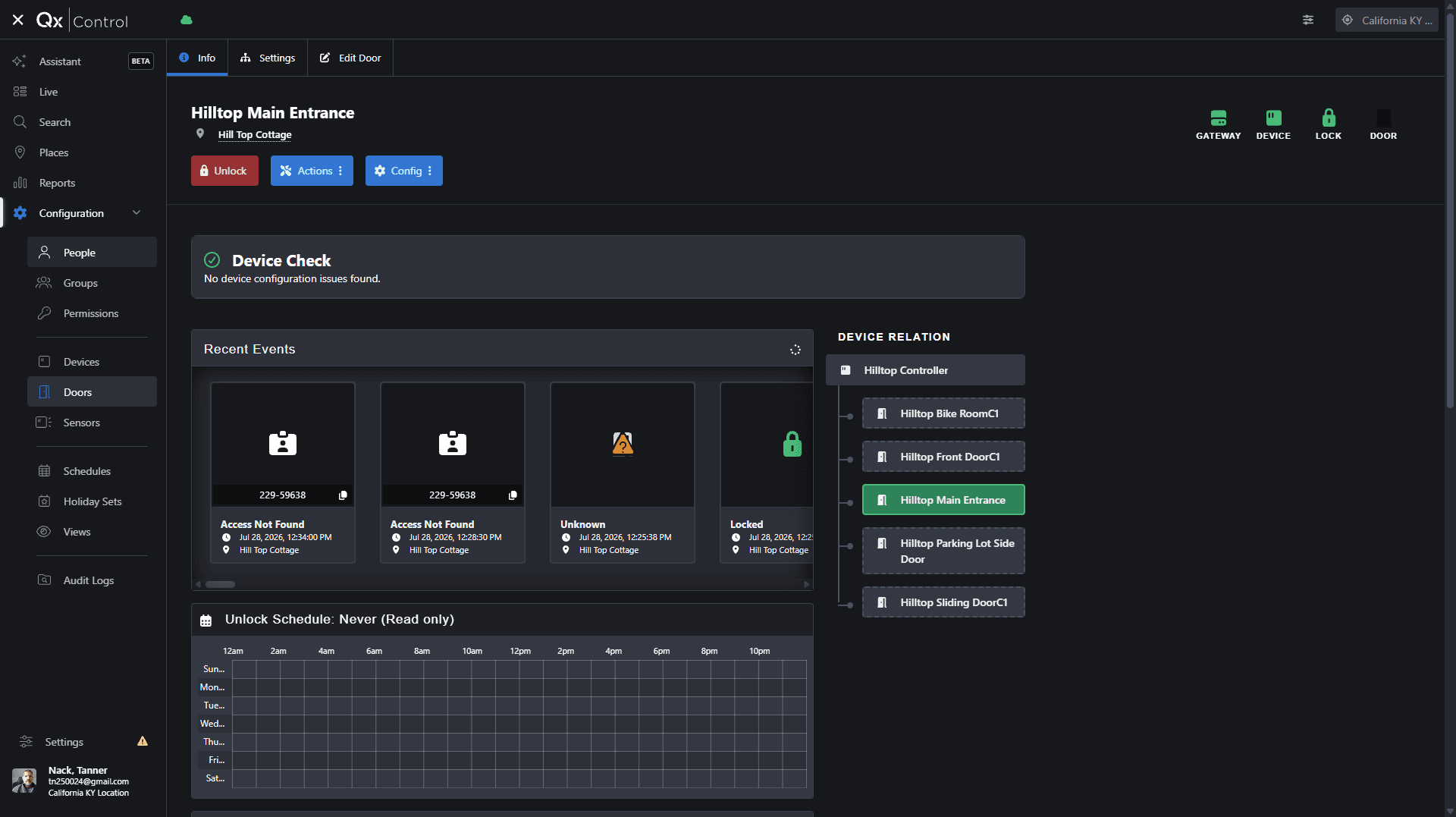Select Hilltop Main Entrance in Device Relation
The image size is (1456, 817).
point(943,500)
